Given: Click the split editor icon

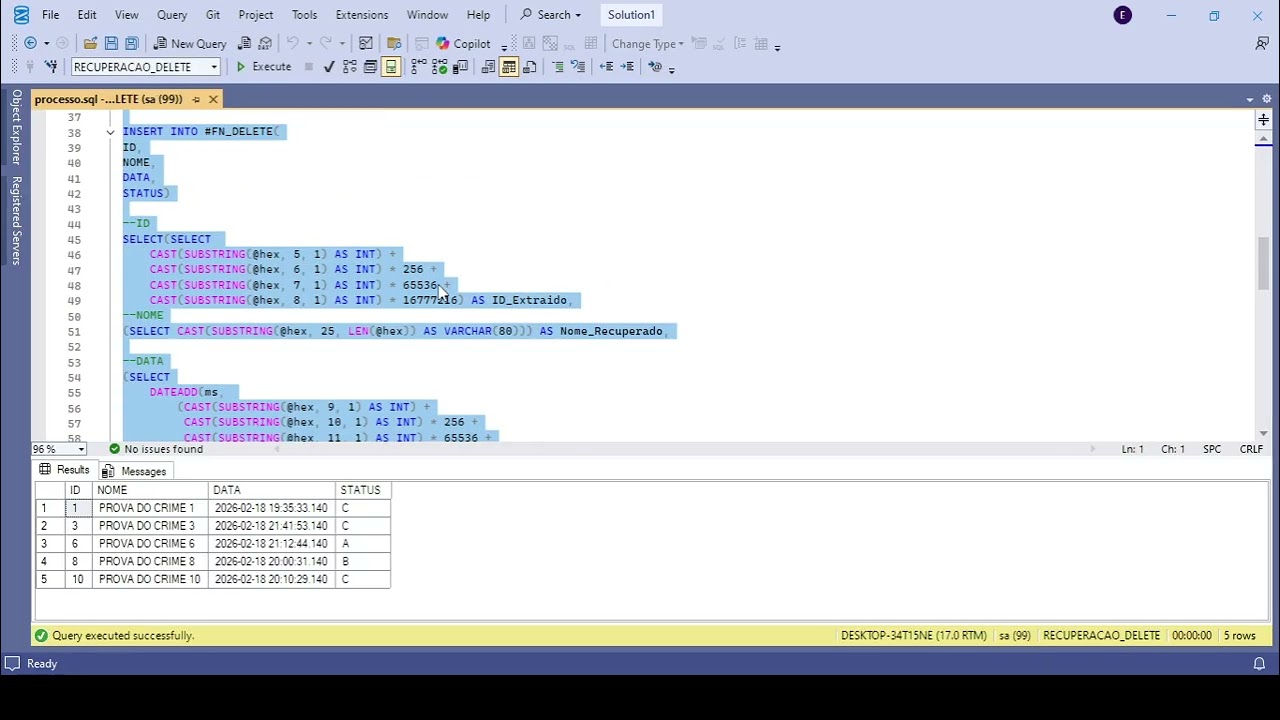Looking at the screenshot, I should point(1263,119).
